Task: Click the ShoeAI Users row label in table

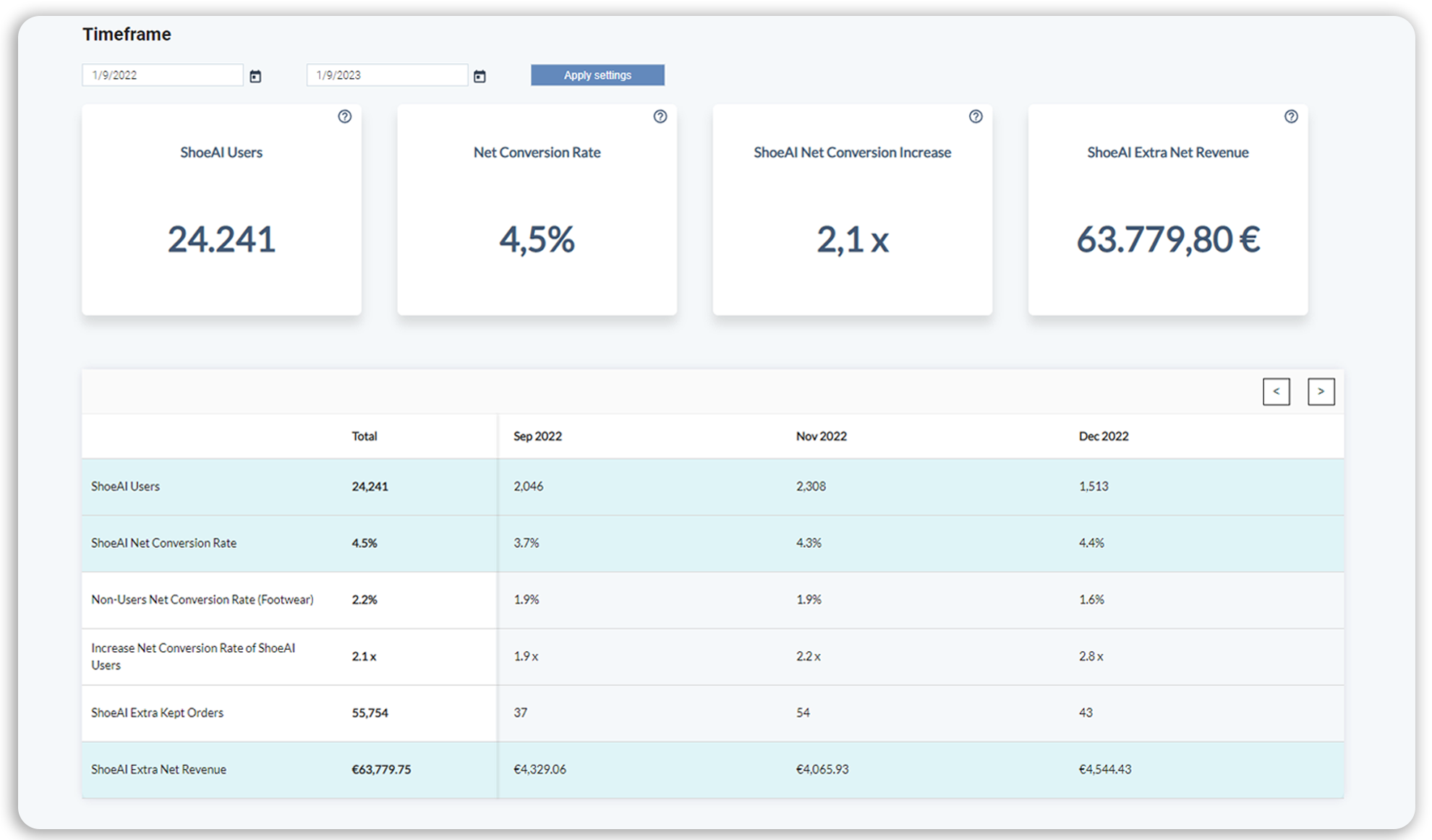Action: click(x=125, y=487)
